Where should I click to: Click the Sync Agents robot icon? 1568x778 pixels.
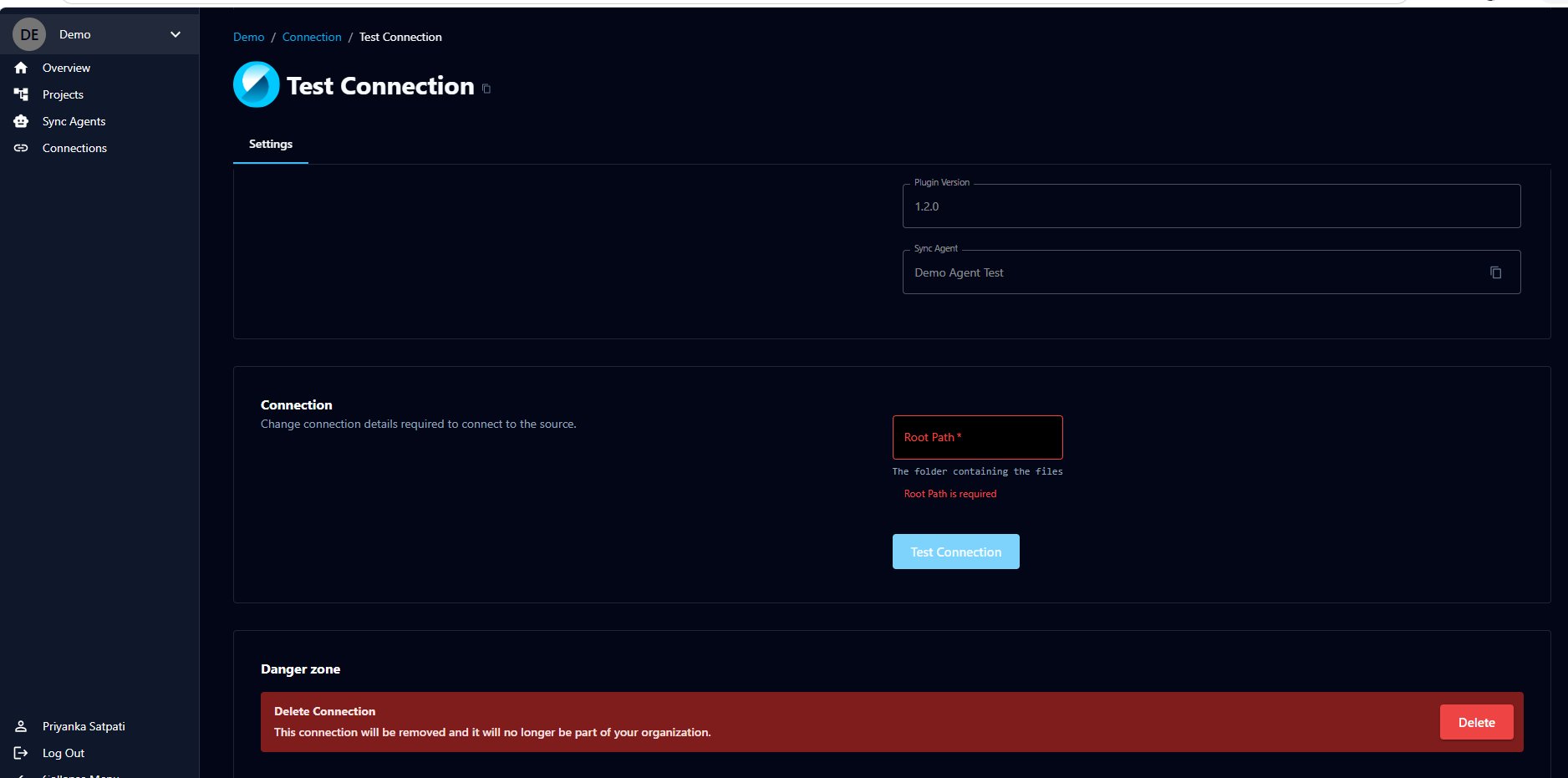pos(21,121)
